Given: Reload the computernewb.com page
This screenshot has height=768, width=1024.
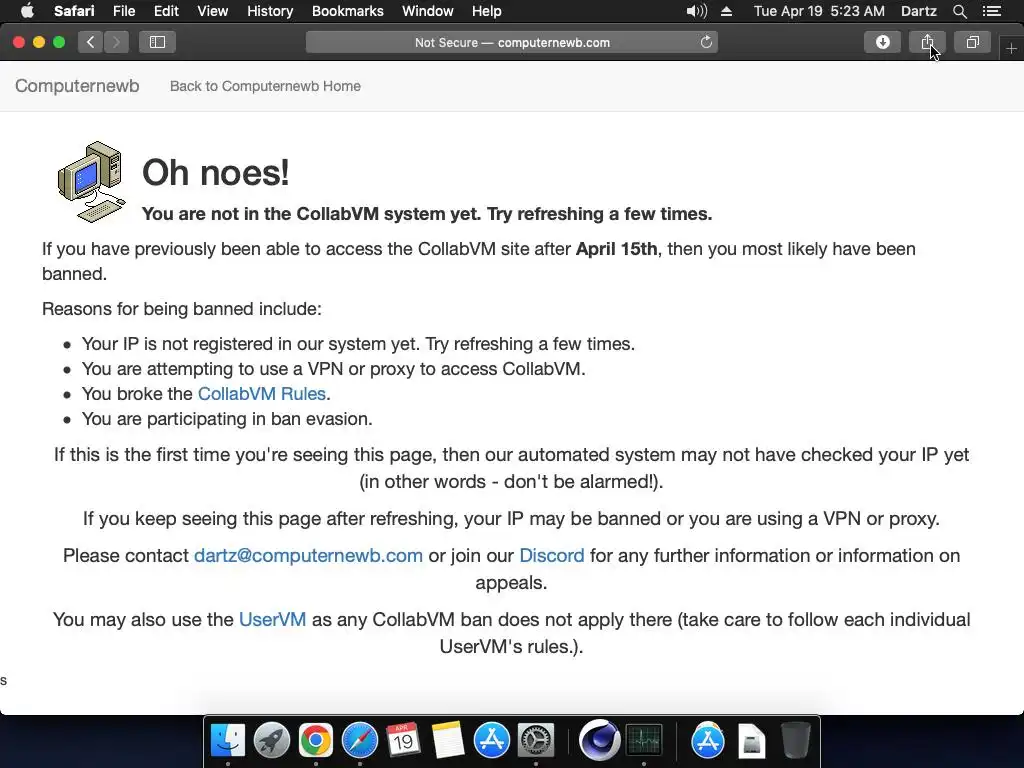Looking at the screenshot, I should pos(706,42).
